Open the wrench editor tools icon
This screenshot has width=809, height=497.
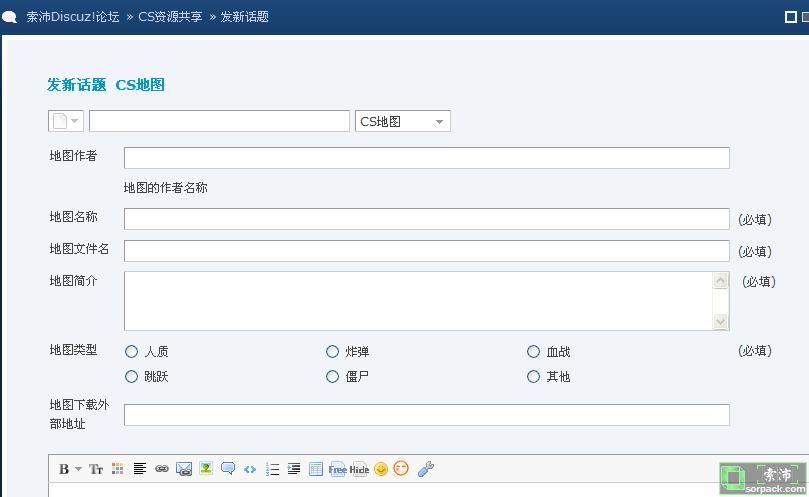(x=426, y=469)
